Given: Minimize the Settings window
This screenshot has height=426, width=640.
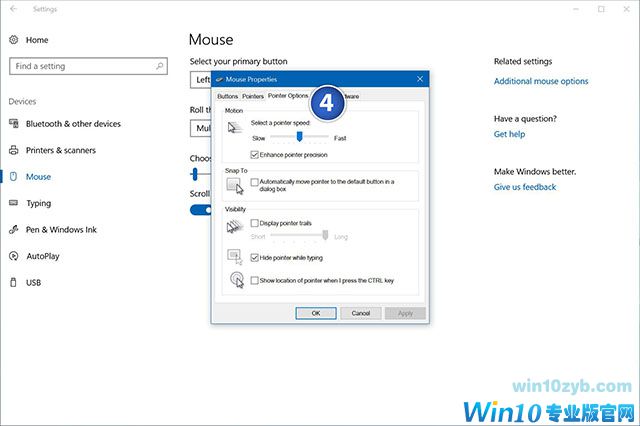Looking at the screenshot, I should (576, 9).
